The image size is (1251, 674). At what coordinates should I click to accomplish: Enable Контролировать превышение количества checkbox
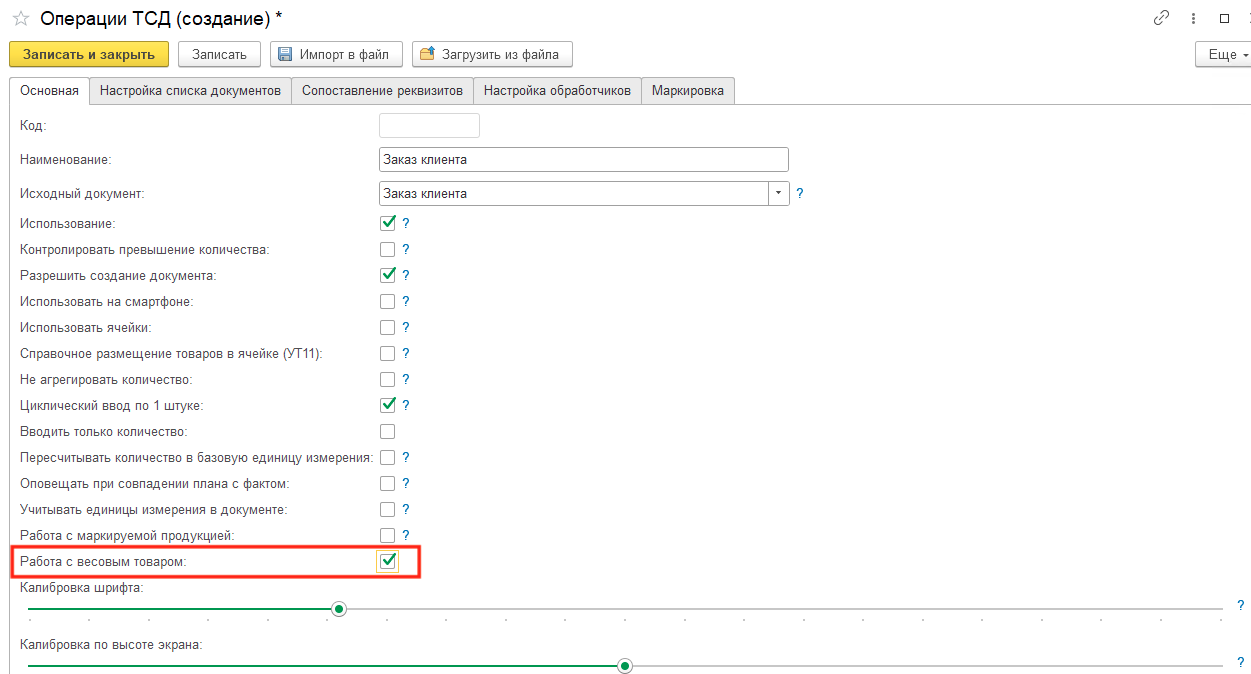point(388,249)
